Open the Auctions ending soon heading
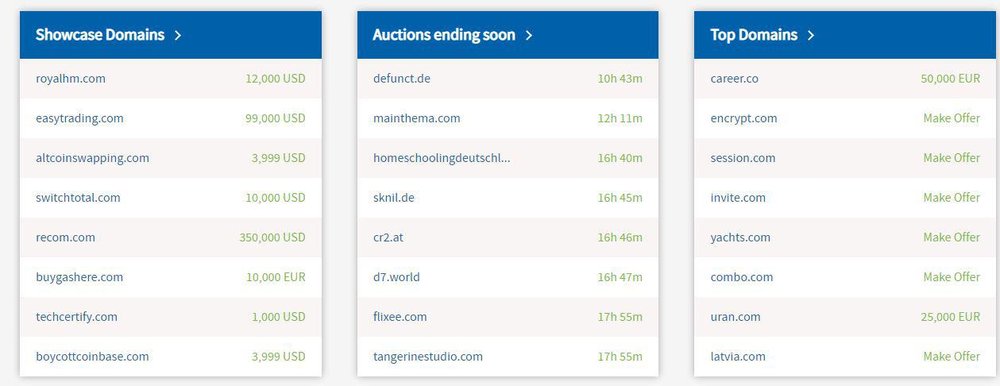The width and height of the screenshot is (1000, 386). click(444, 35)
